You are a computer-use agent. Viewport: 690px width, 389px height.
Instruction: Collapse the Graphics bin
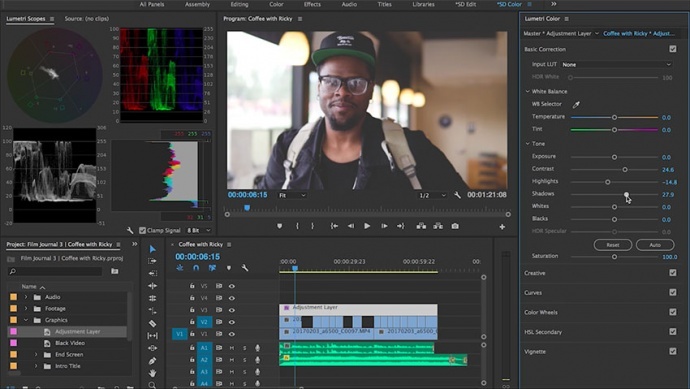coord(26,320)
